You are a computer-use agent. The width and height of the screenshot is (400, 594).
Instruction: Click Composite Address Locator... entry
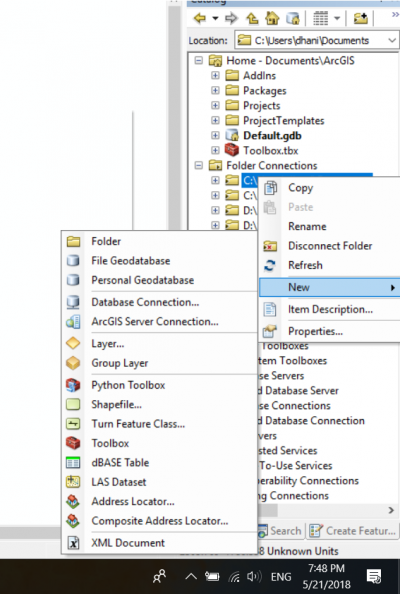[159, 521]
